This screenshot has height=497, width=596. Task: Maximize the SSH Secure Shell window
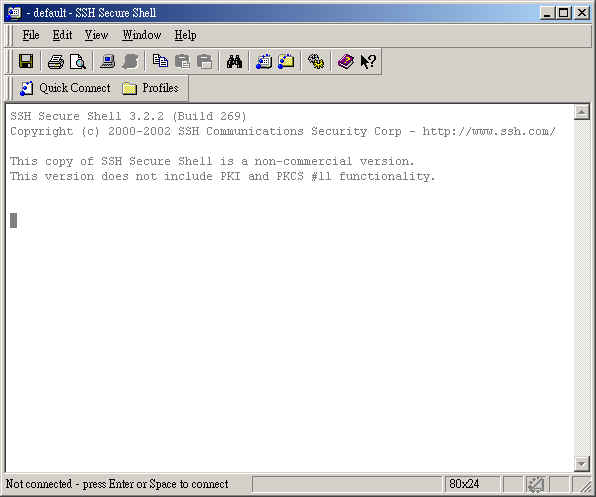[x=563, y=13]
